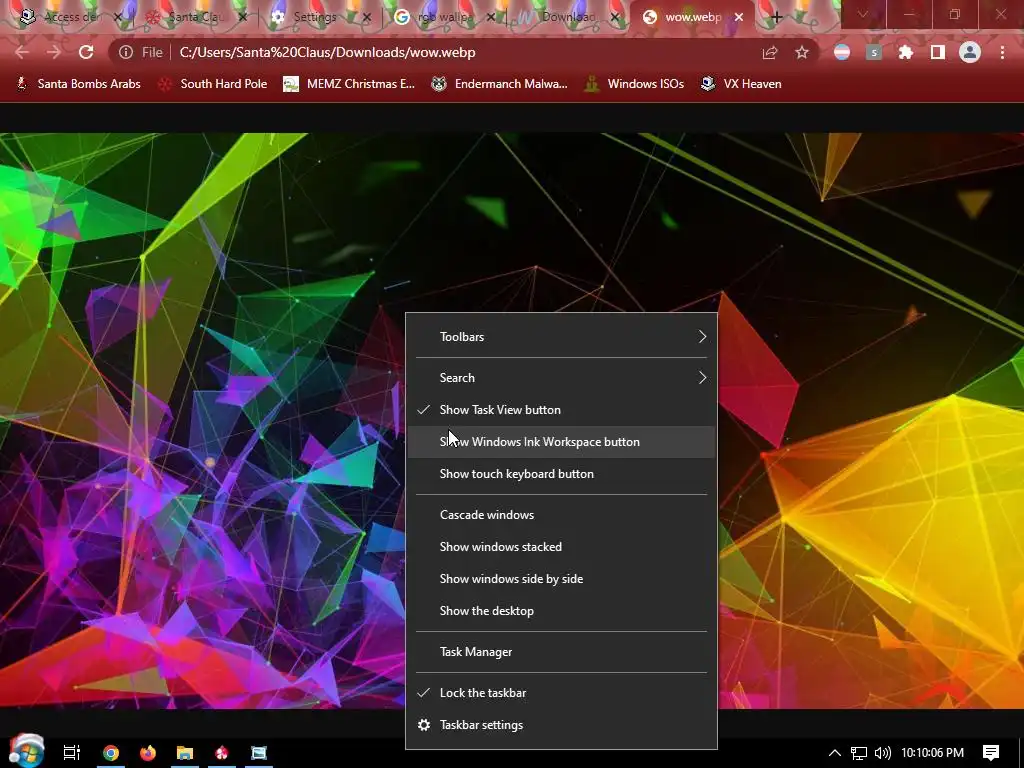This screenshot has width=1024, height=768.
Task: Enable Show Windows Ink Workspace button
Action: [562, 442]
